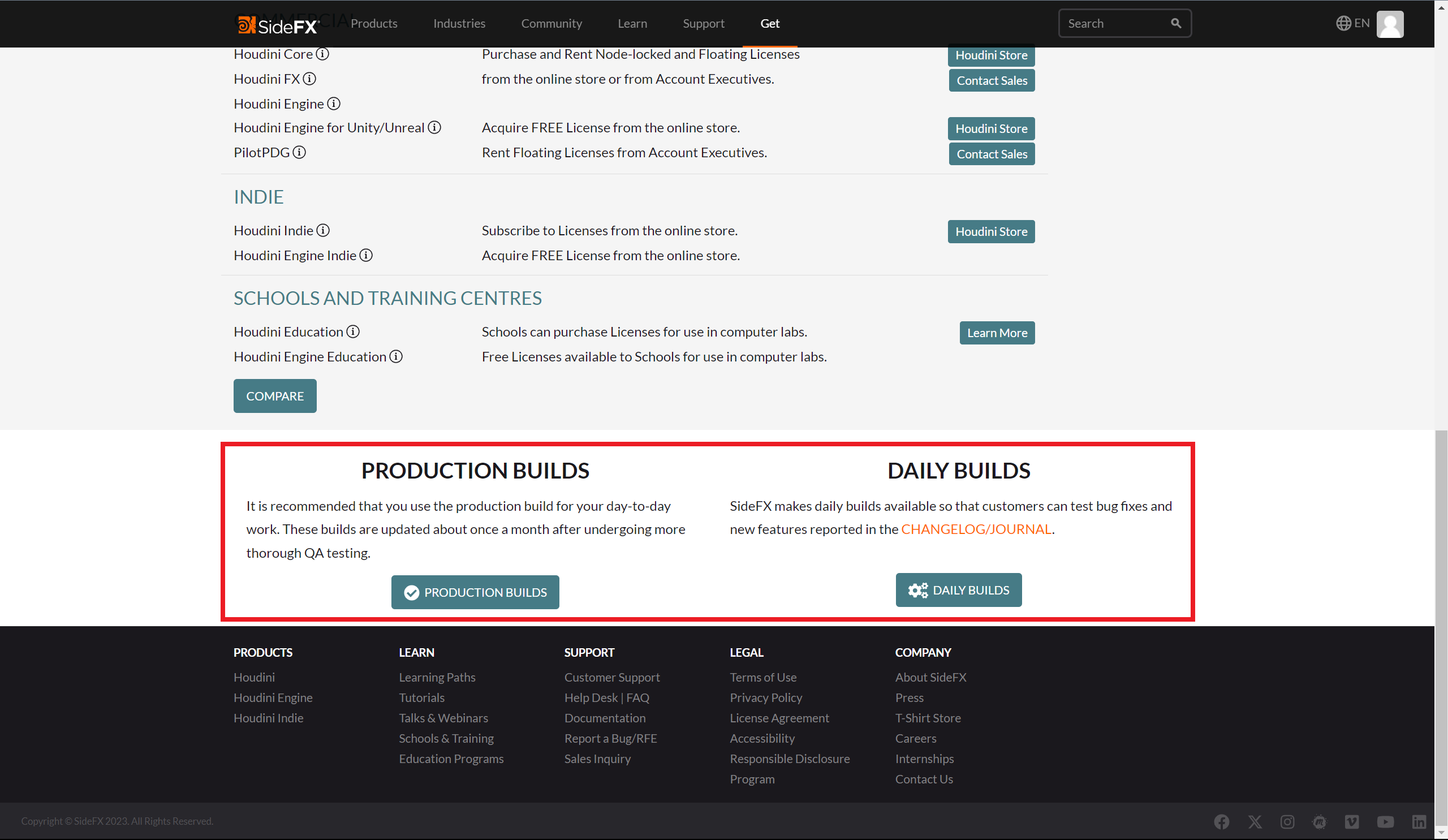This screenshot has width=1448, height=840.
Task: Open Education Programs footer link
Action: [451, 759]
